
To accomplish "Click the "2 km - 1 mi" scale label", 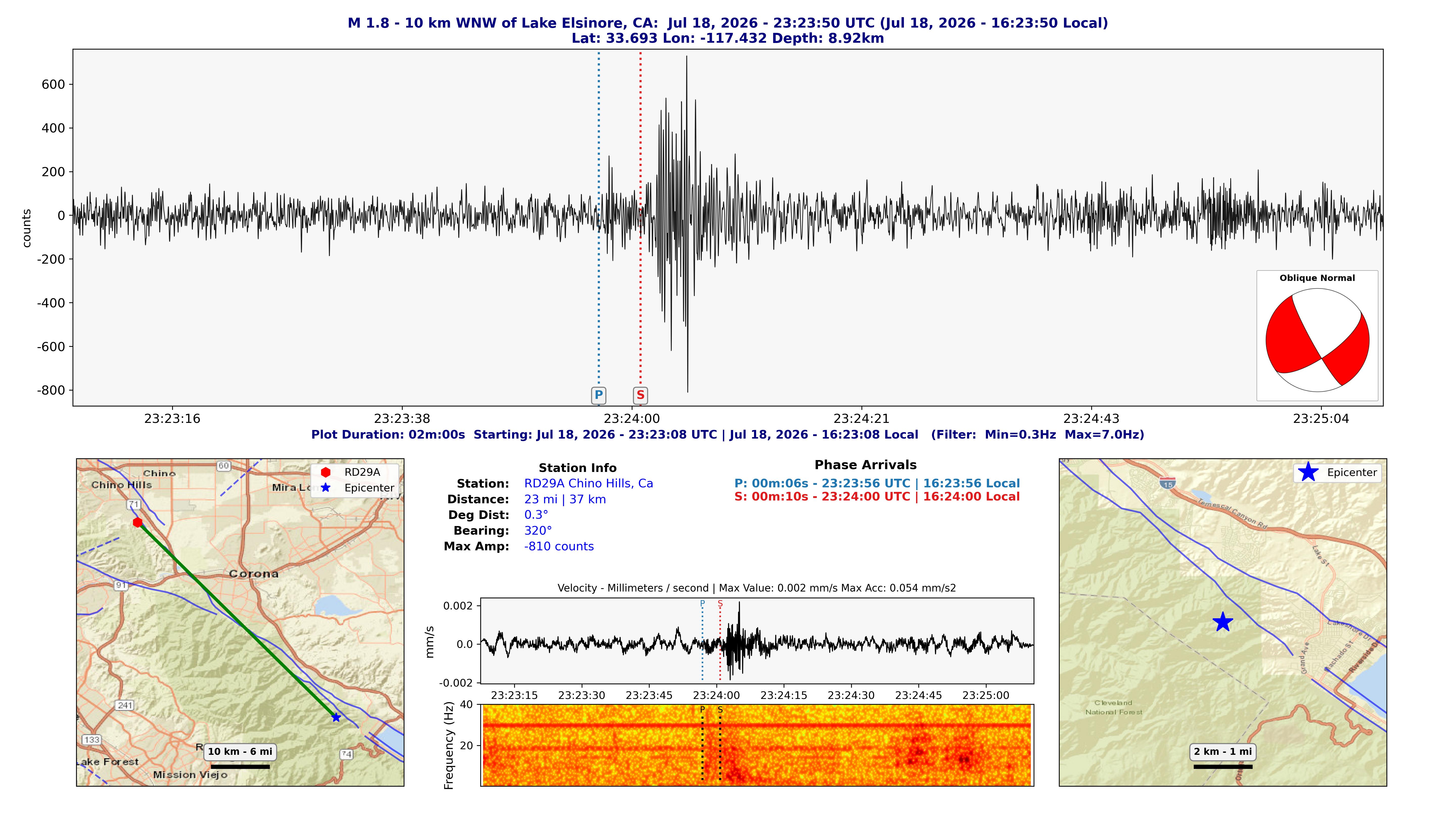I will pyautogui.click(x=1223, y=752).
